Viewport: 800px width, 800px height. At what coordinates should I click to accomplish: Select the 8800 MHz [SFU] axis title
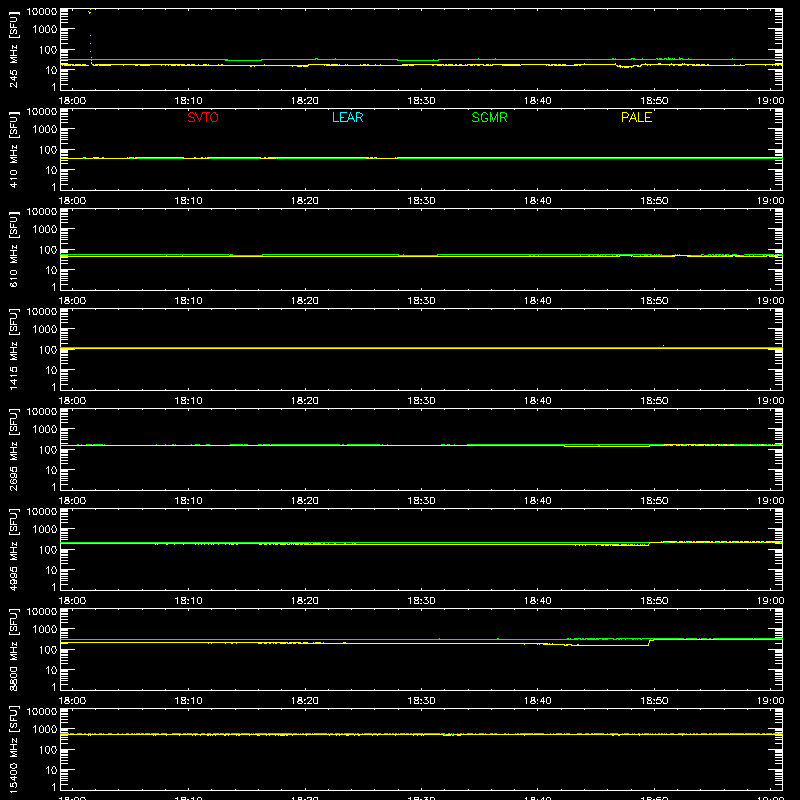coord(14,649)
